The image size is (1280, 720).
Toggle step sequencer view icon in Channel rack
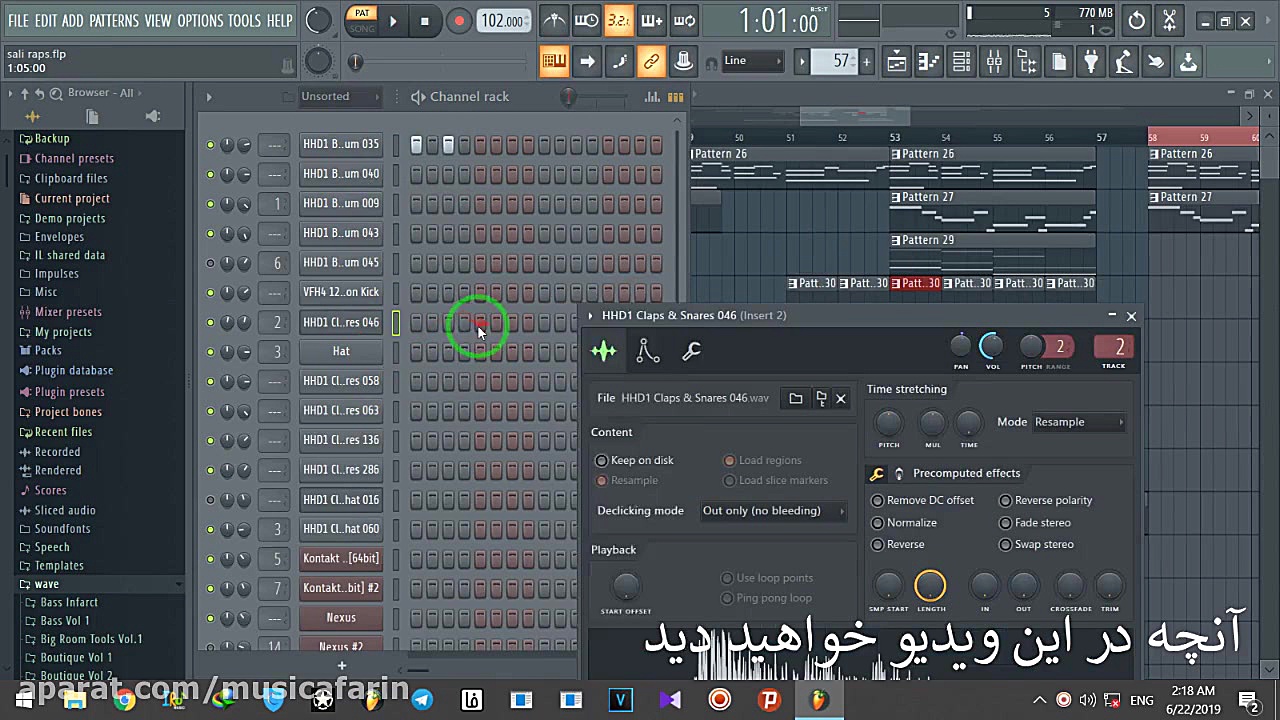[x=675, y=97]
